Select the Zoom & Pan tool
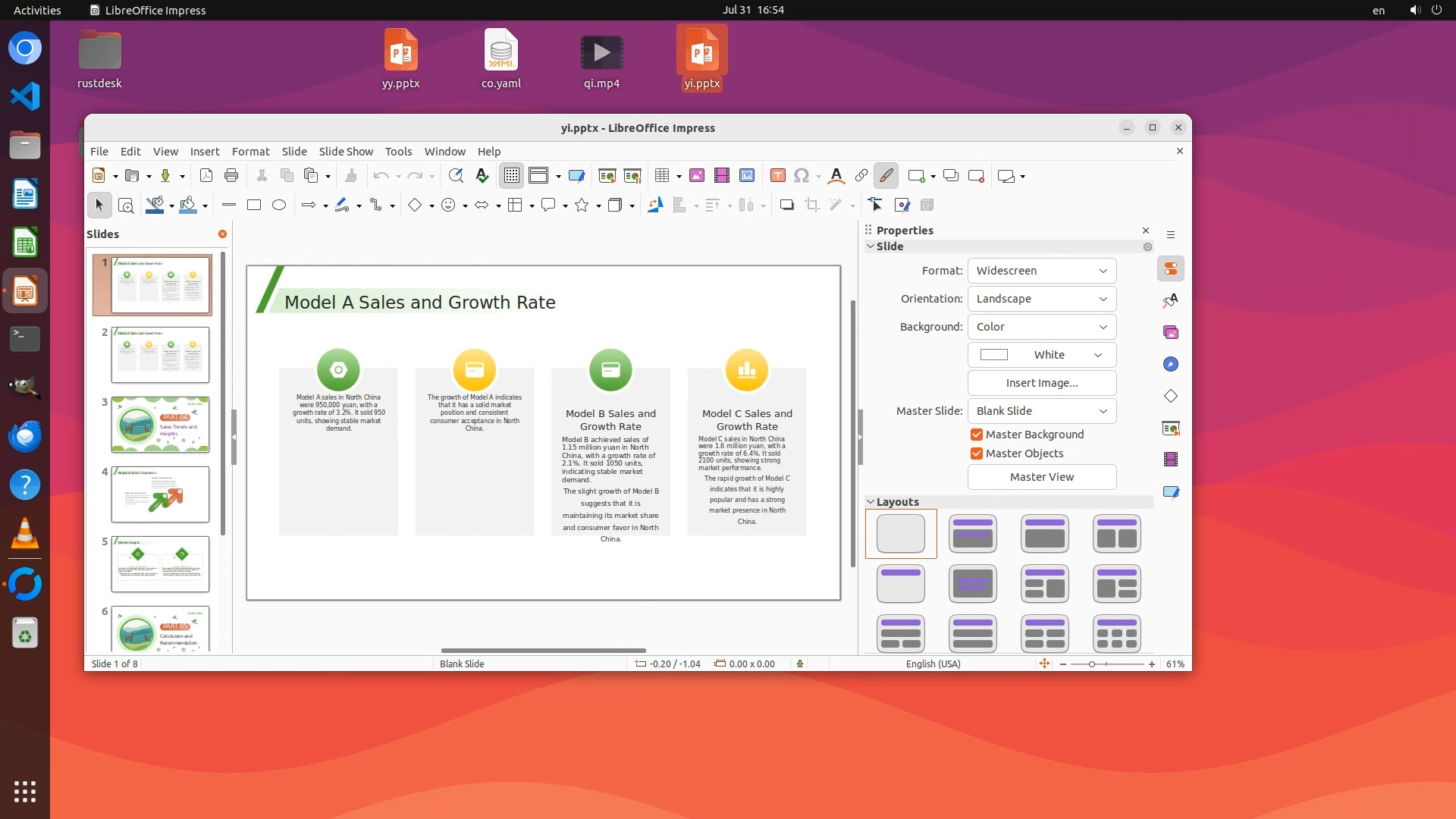Image resolution: width=1456 pixels, height=819 pixels. click(x=126, y=205)
